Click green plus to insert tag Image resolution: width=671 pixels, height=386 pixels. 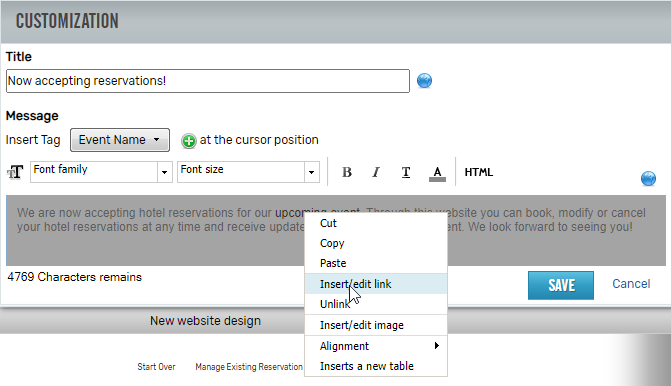point(188,141)
